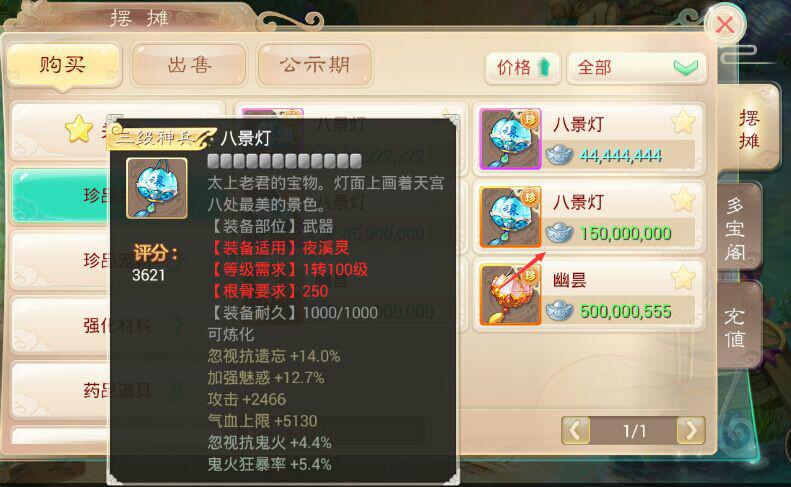Viewport: 791px width, 487px height.
Task: Click the 幽昙 flower item icon
Action: (x=511, y=294)
